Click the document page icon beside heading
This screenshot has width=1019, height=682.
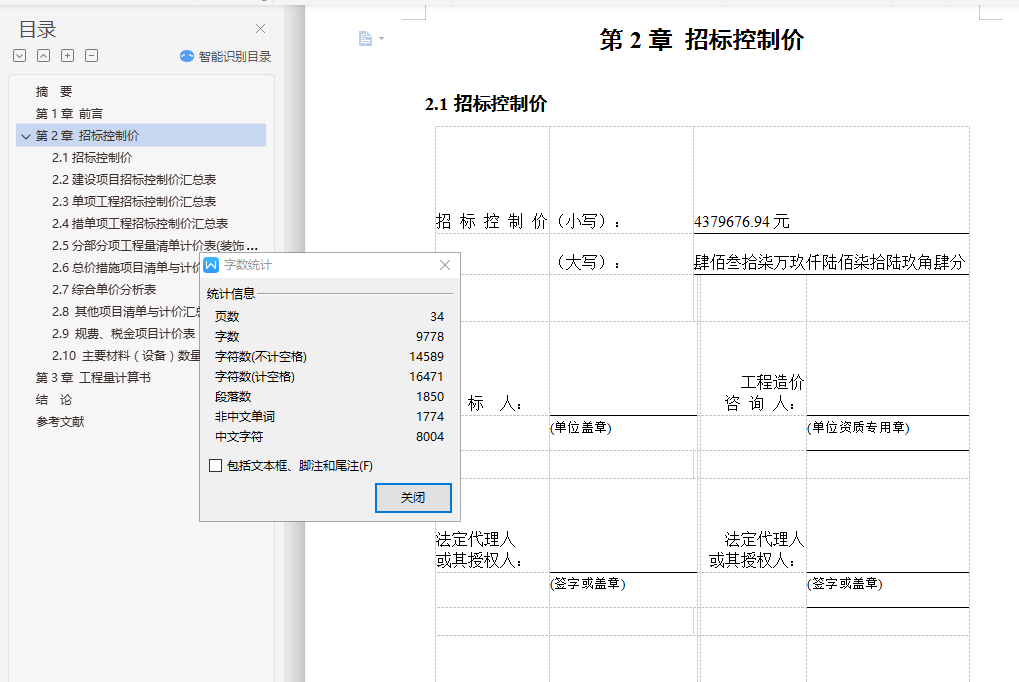[365, 39]
